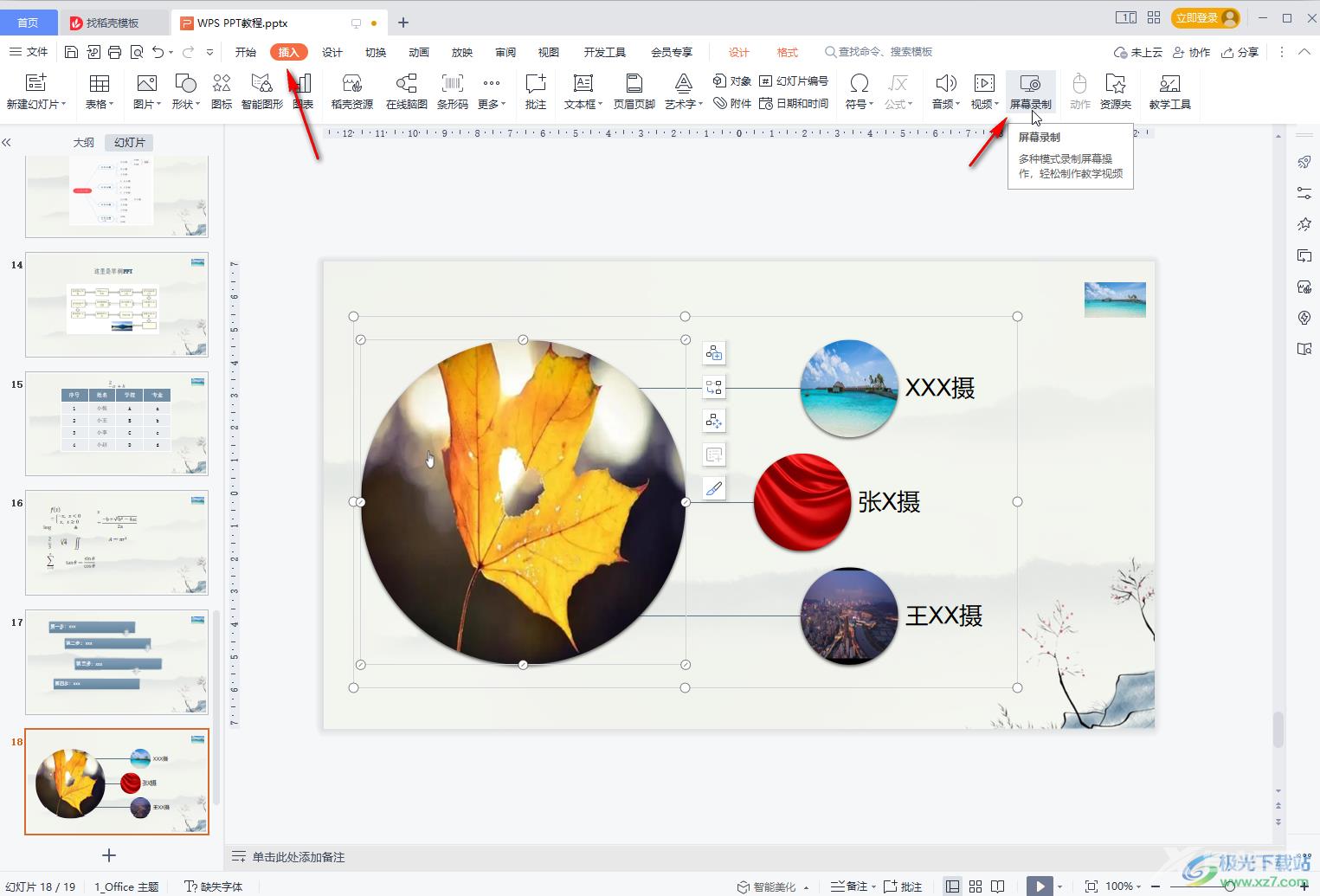Switch to the 审阅 review tab

pyautogui.click(x=505, y=52)
